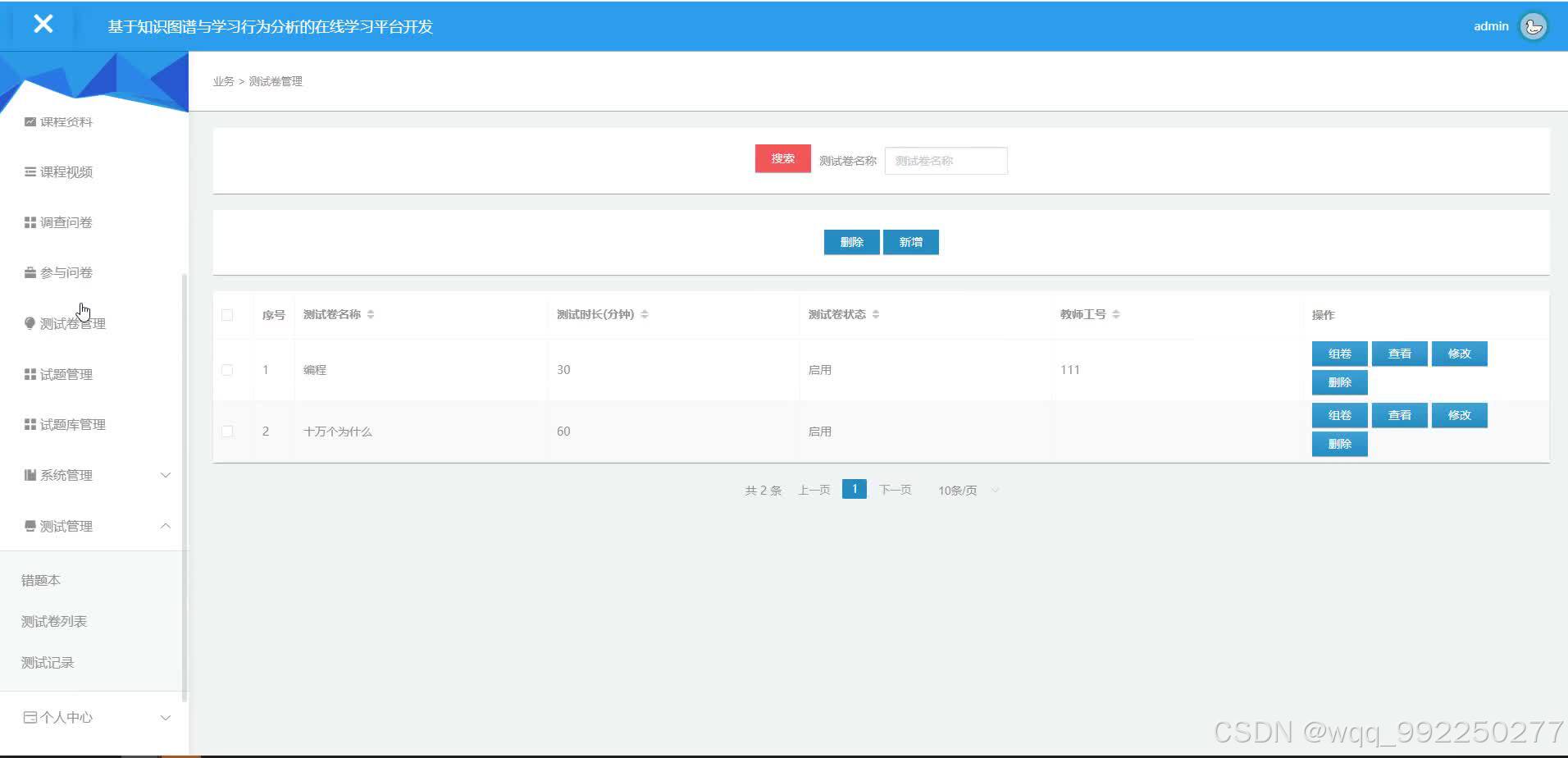Click the 试题库管理 grid icon

[x=30, y=424]
